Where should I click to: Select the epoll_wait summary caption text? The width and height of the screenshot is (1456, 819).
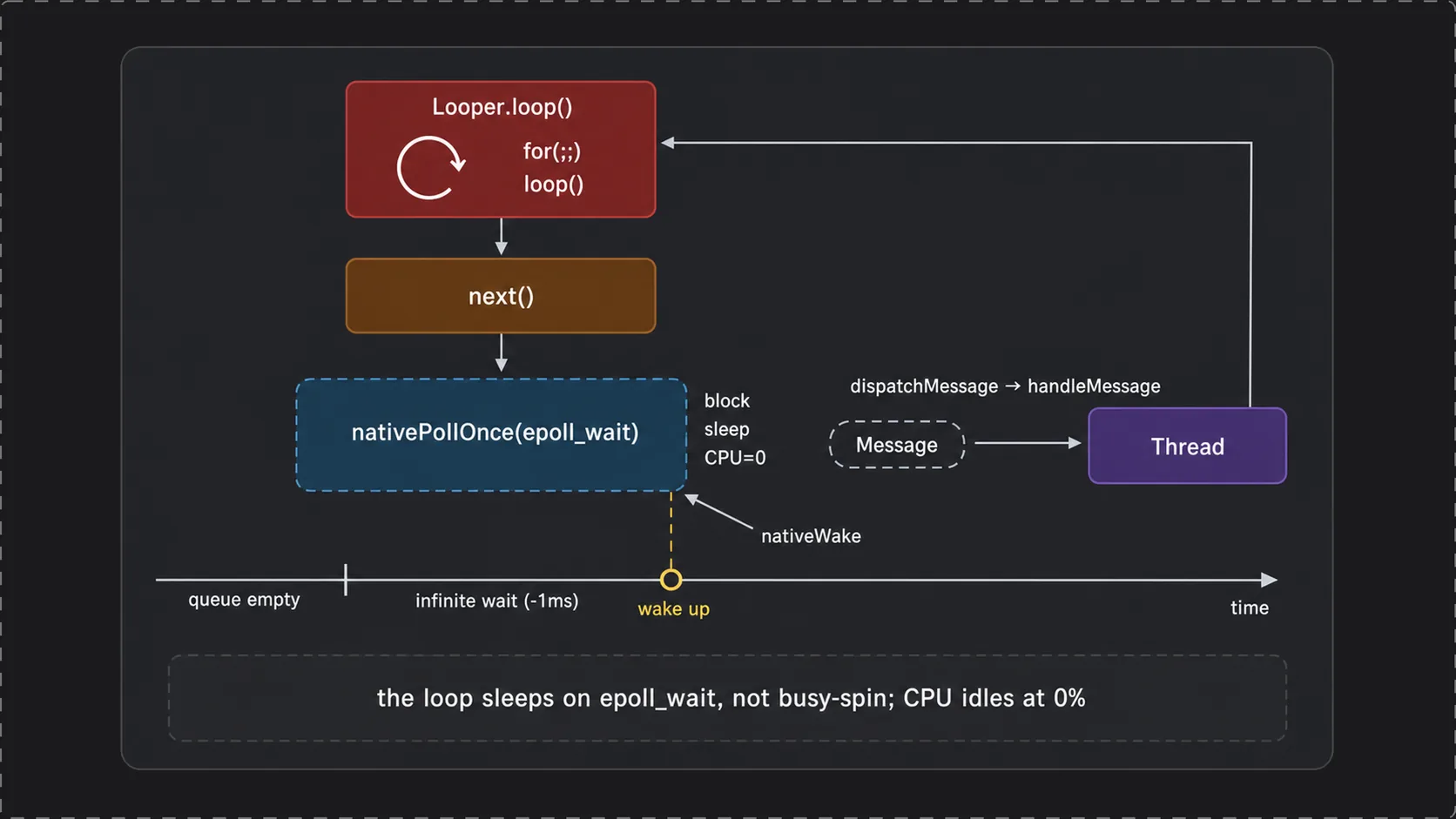[731, 698]
